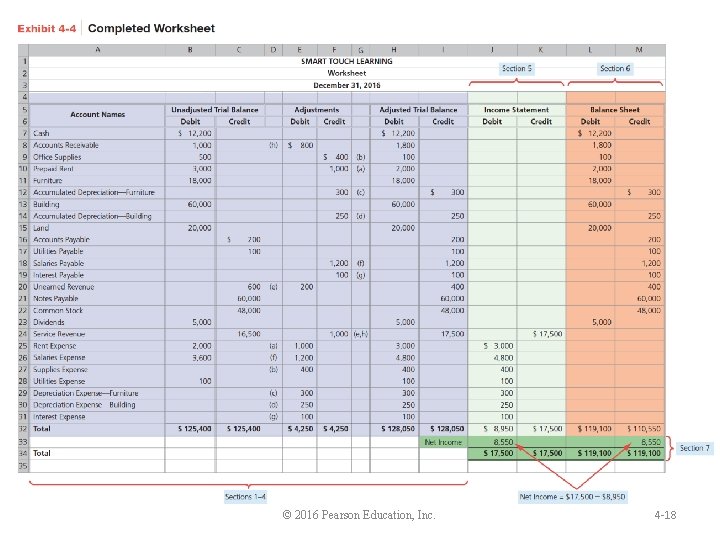Viewport: 720px width, 540px height.
Task: Select the Cash account name cell
Action: coord(97,133)
